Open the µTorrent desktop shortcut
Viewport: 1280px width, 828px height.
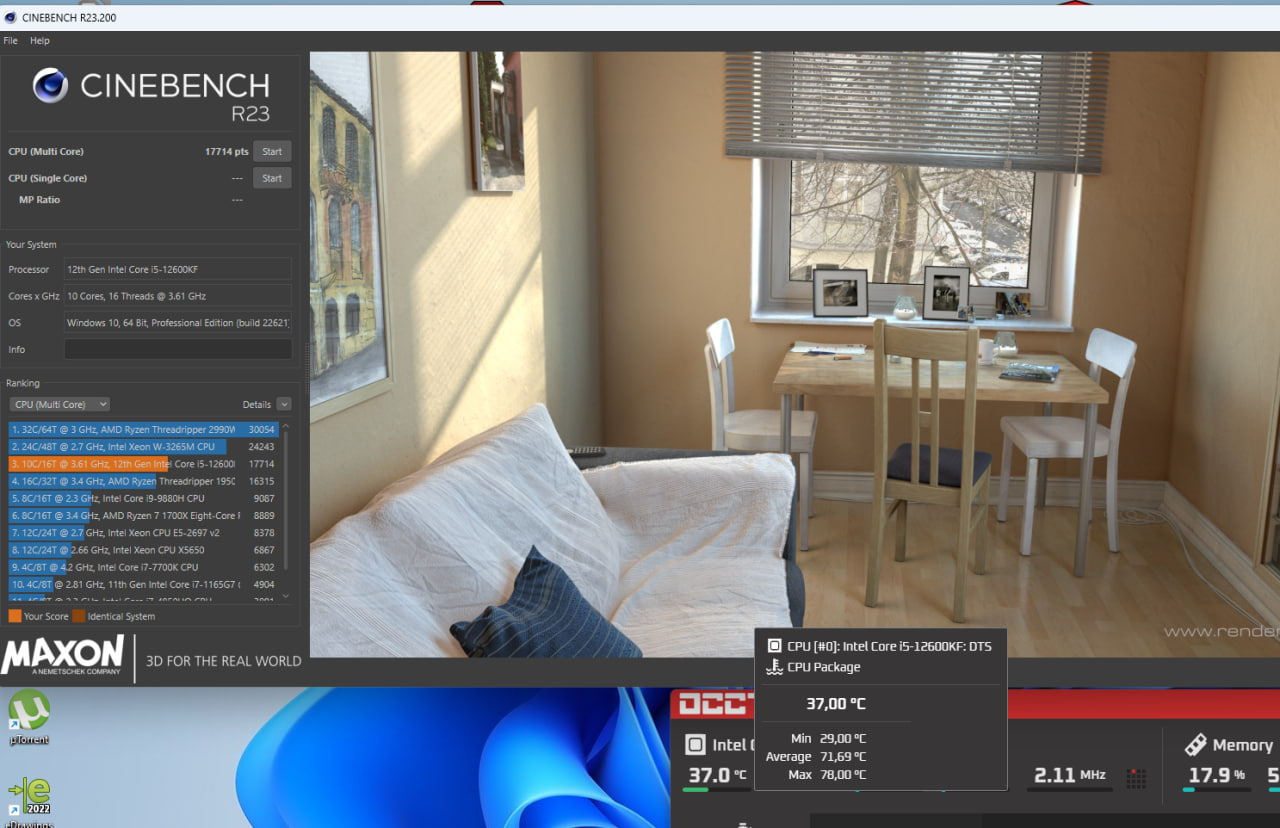tap(29, 718)
